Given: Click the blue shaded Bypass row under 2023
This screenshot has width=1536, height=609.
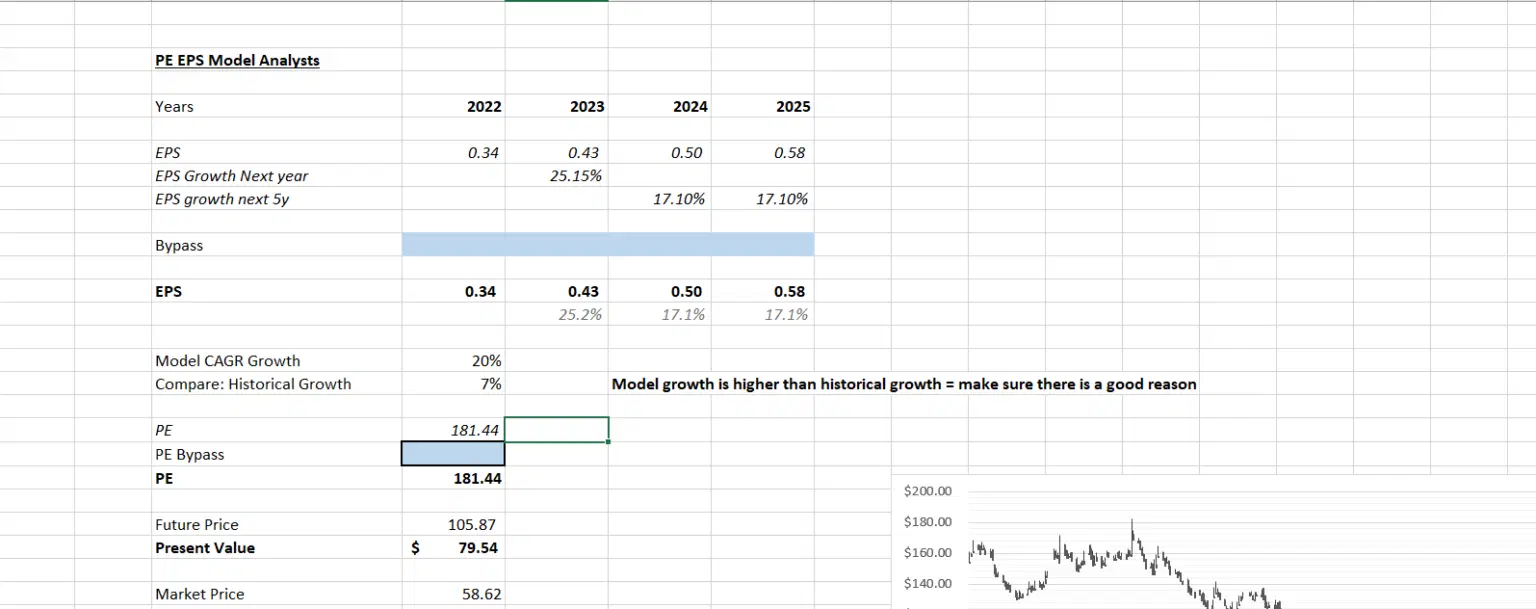Looking at the screenshot, I should pyautogui.click(x=556, y=245).
